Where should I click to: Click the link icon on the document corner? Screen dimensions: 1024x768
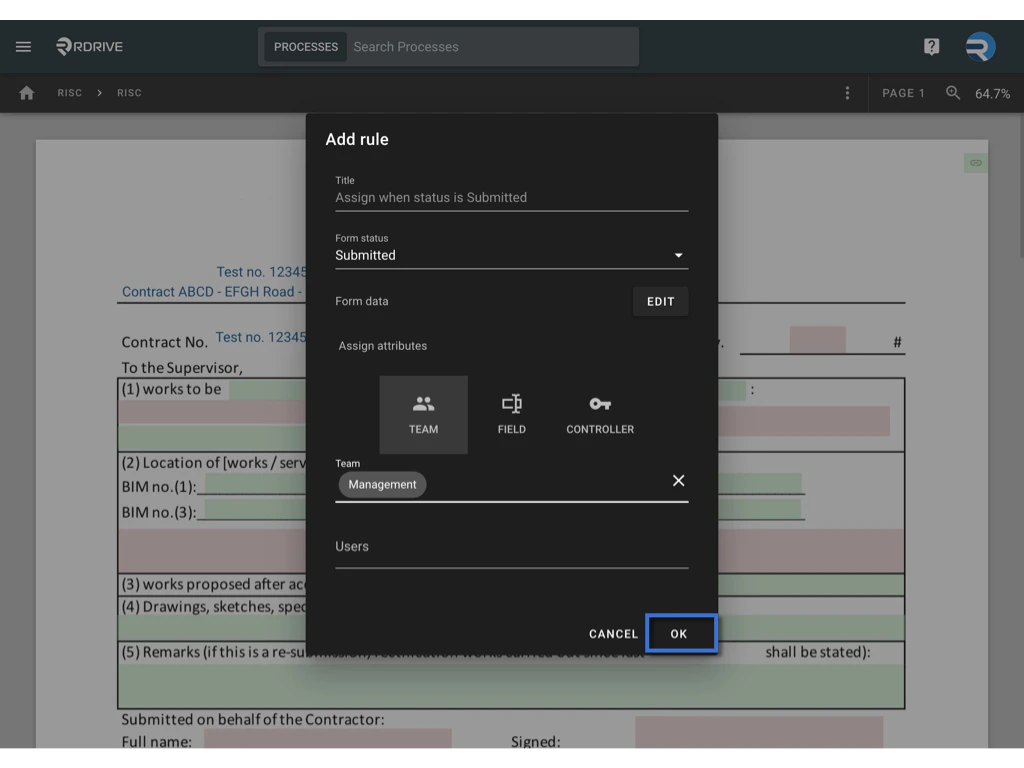pos(975,162)
